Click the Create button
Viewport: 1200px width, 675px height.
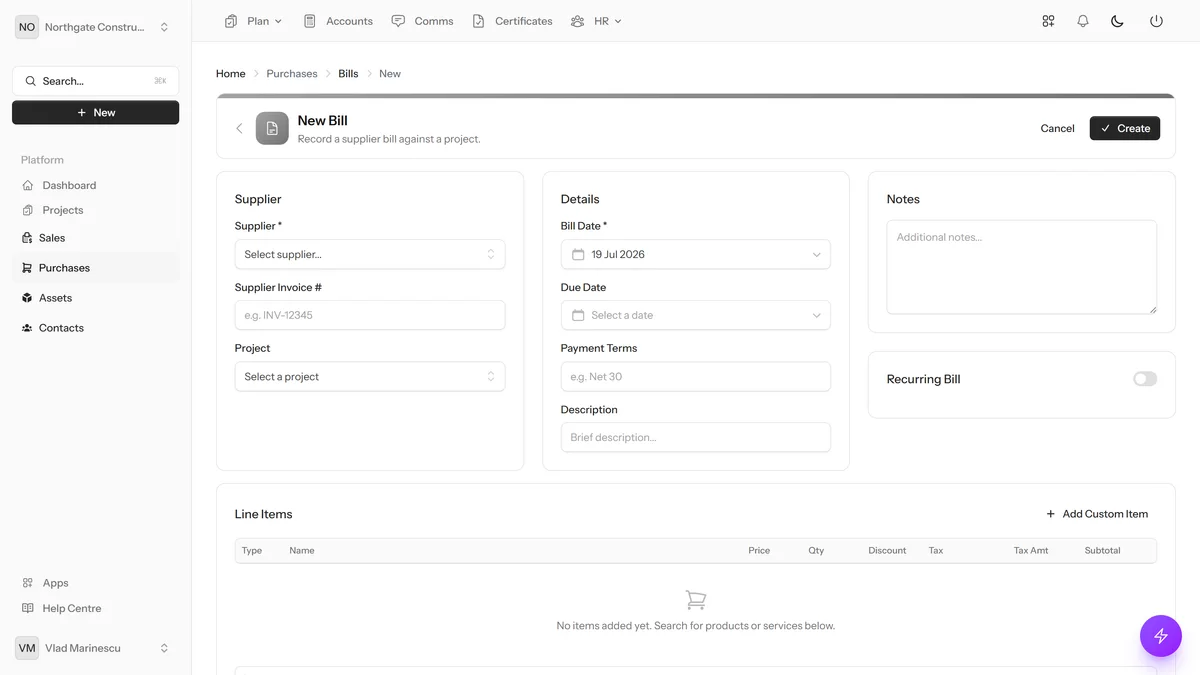click(1125, 128)
